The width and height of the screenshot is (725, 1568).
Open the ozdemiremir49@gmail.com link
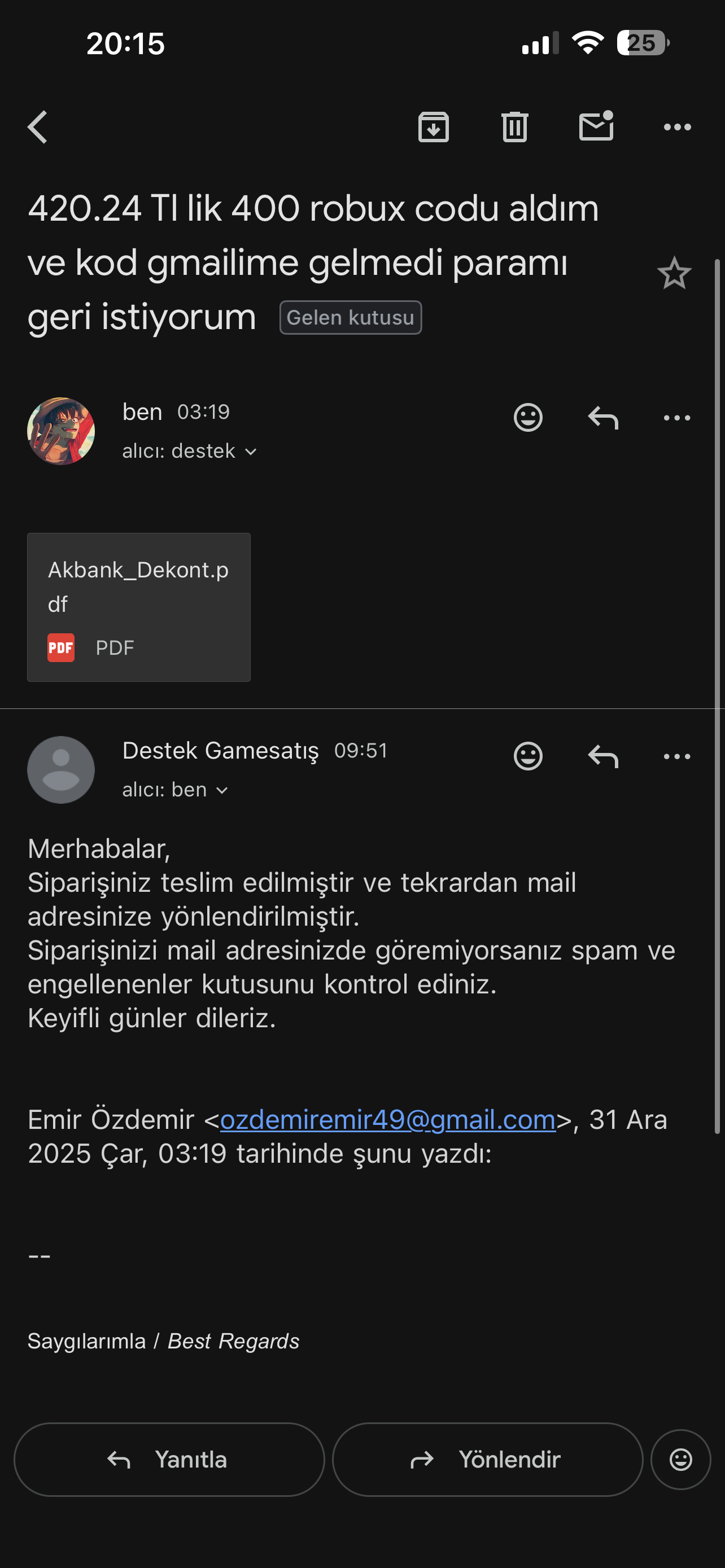[388, 1119]
